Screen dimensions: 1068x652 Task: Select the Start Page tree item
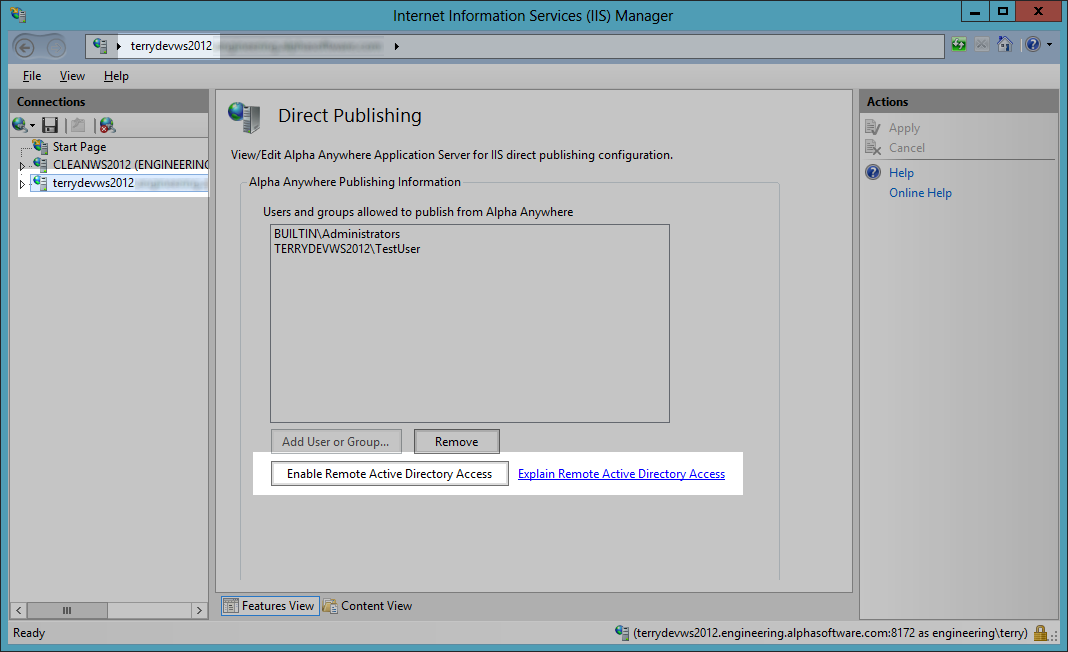79,146
